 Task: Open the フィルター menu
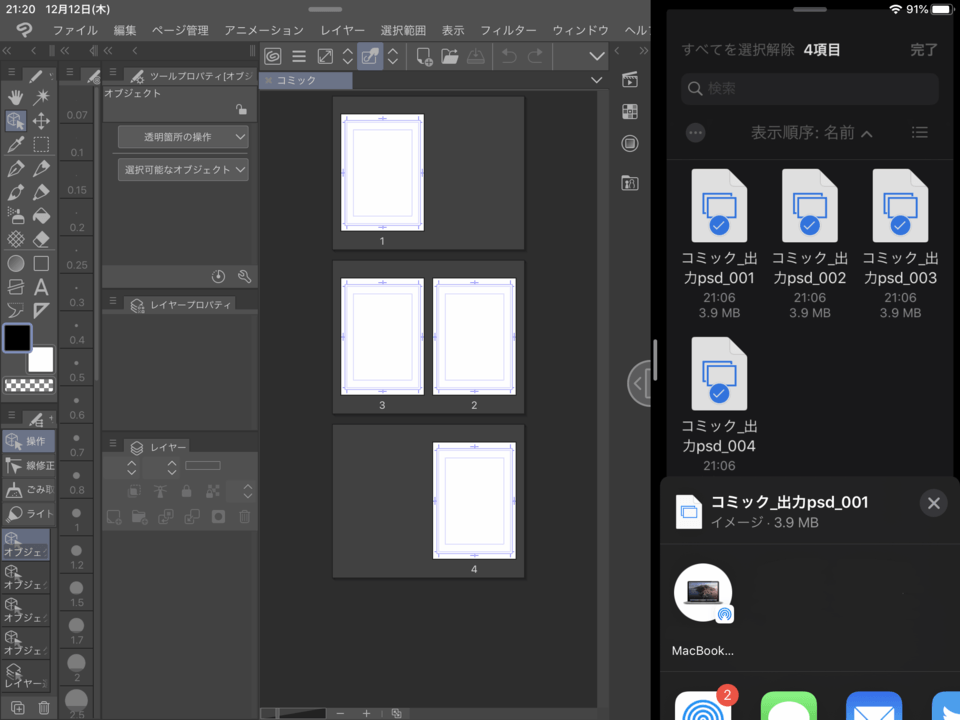pyautogui.click(x=508, y=30)
